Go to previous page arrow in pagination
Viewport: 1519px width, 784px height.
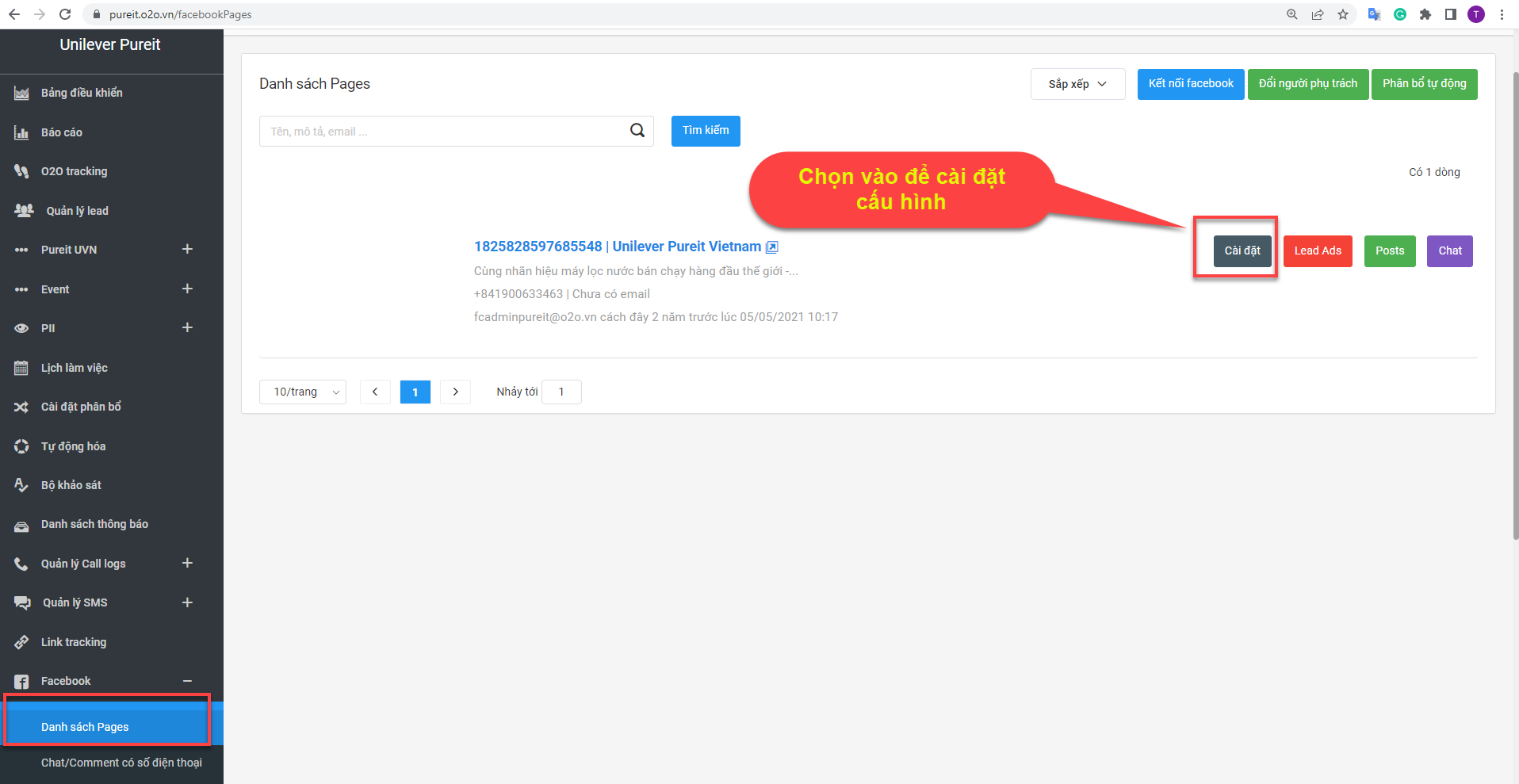(375, 392)
